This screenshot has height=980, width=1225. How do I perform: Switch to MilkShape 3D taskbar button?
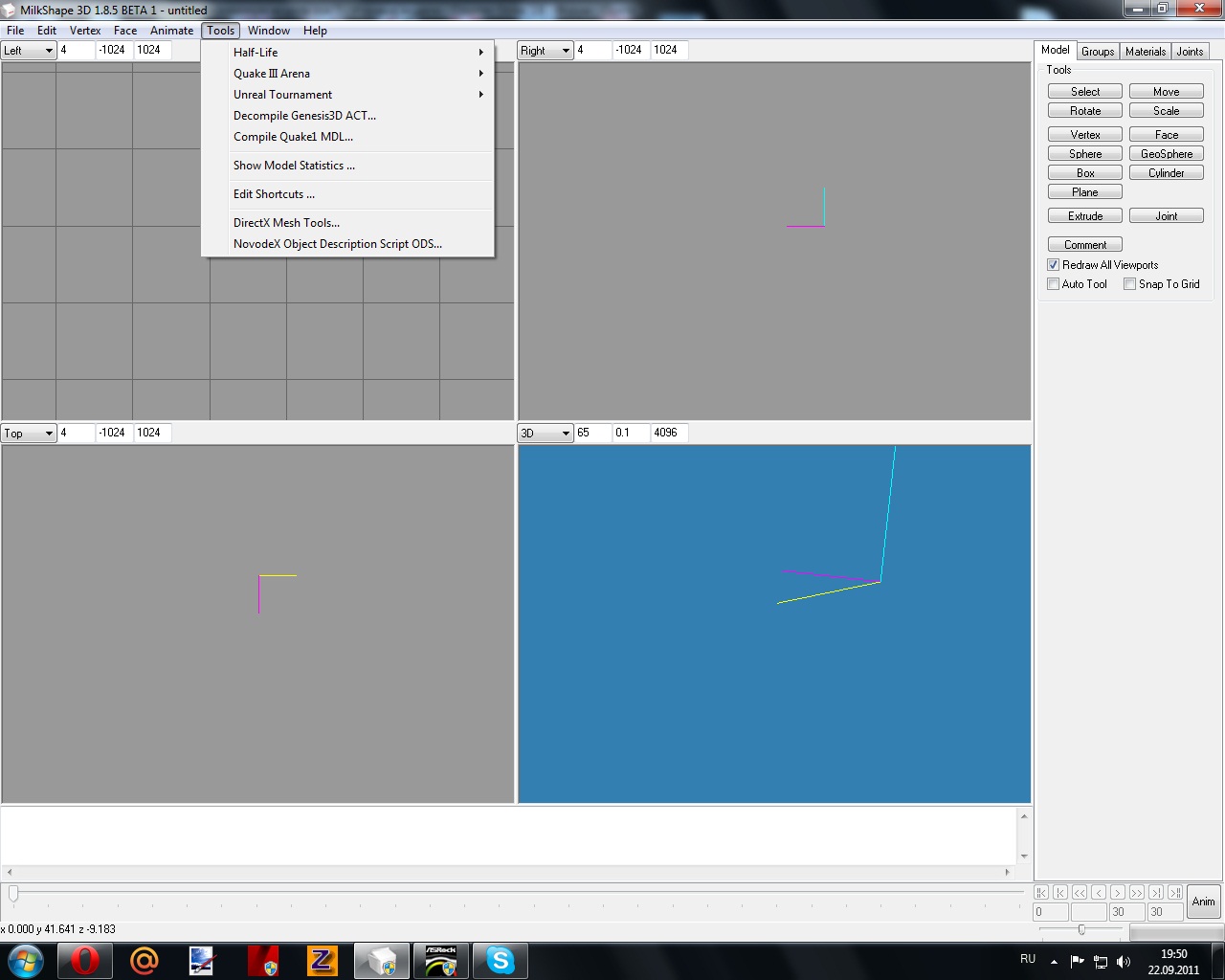[382, 961]
